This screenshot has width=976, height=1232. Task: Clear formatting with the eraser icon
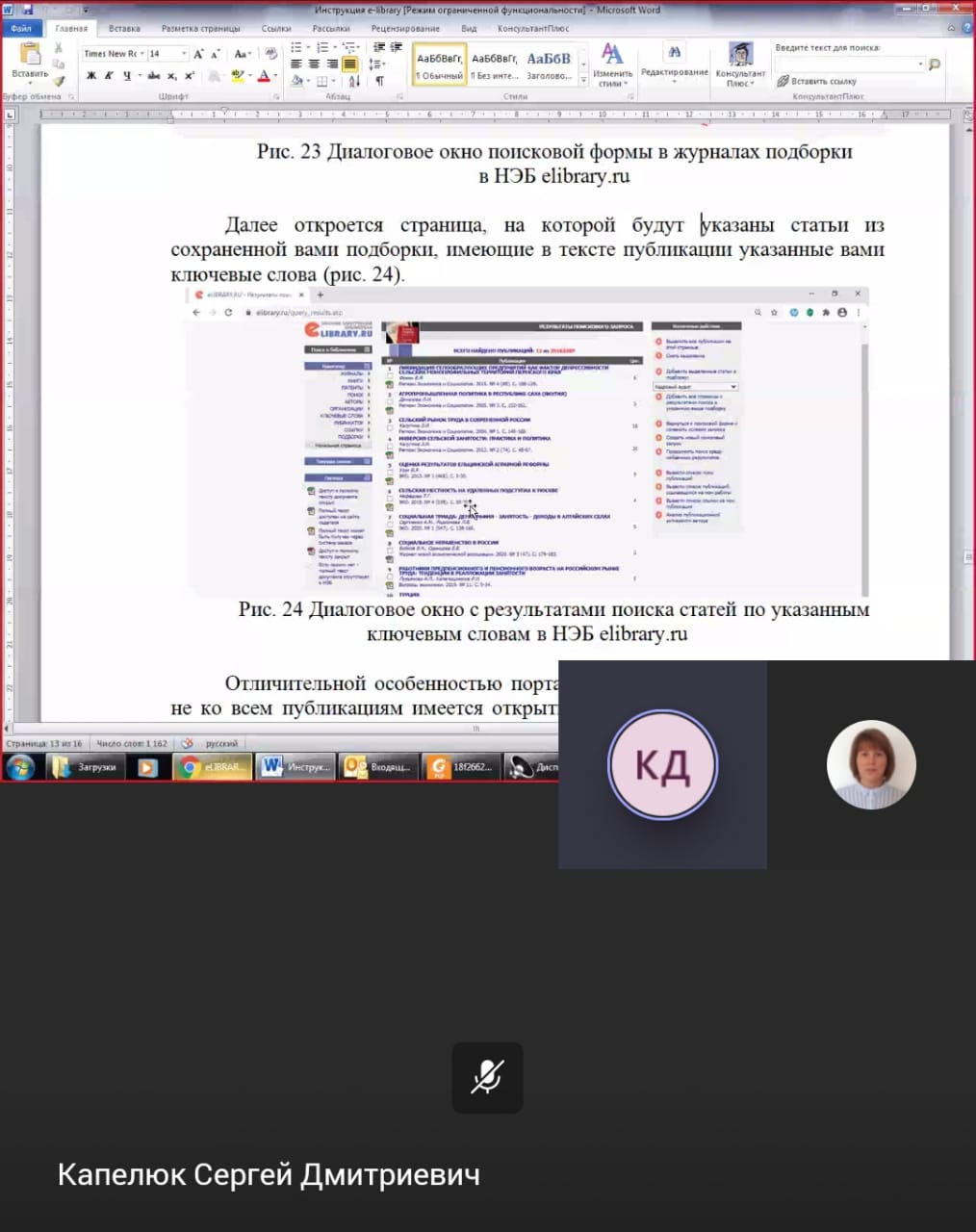pyautogui.click(x=271, y=54)
